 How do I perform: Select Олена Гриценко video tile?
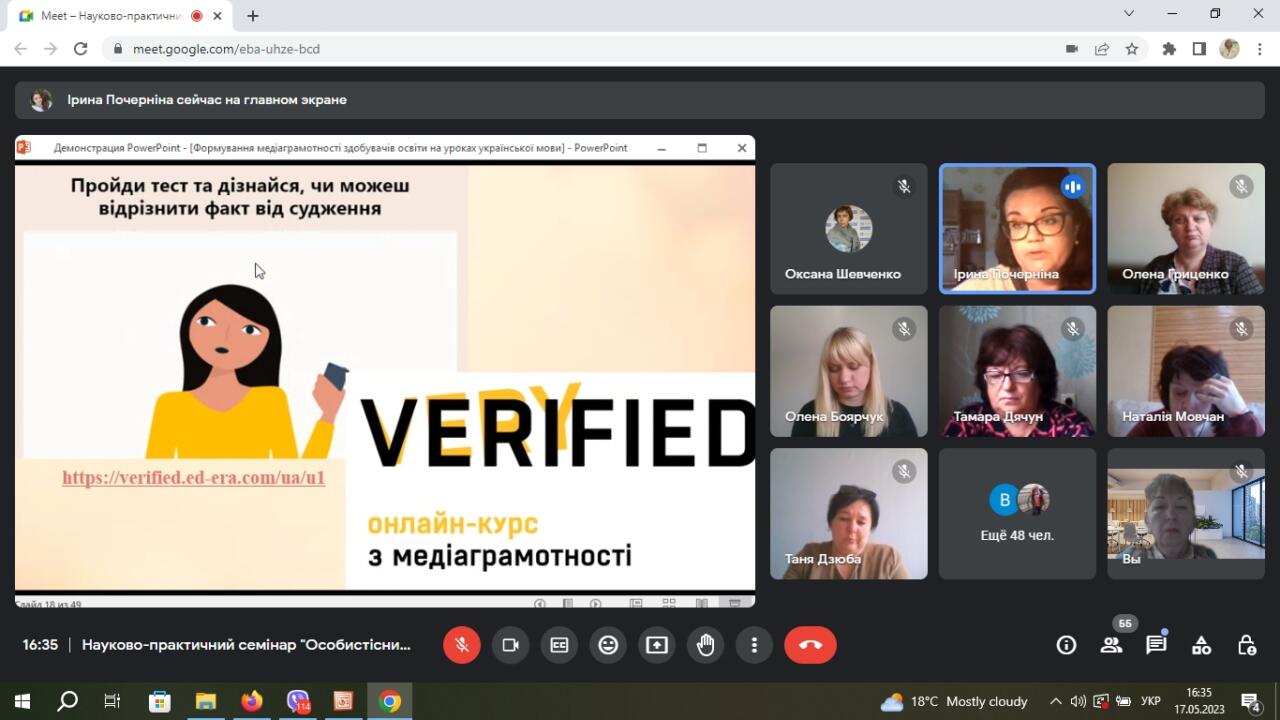point(1186,229)
